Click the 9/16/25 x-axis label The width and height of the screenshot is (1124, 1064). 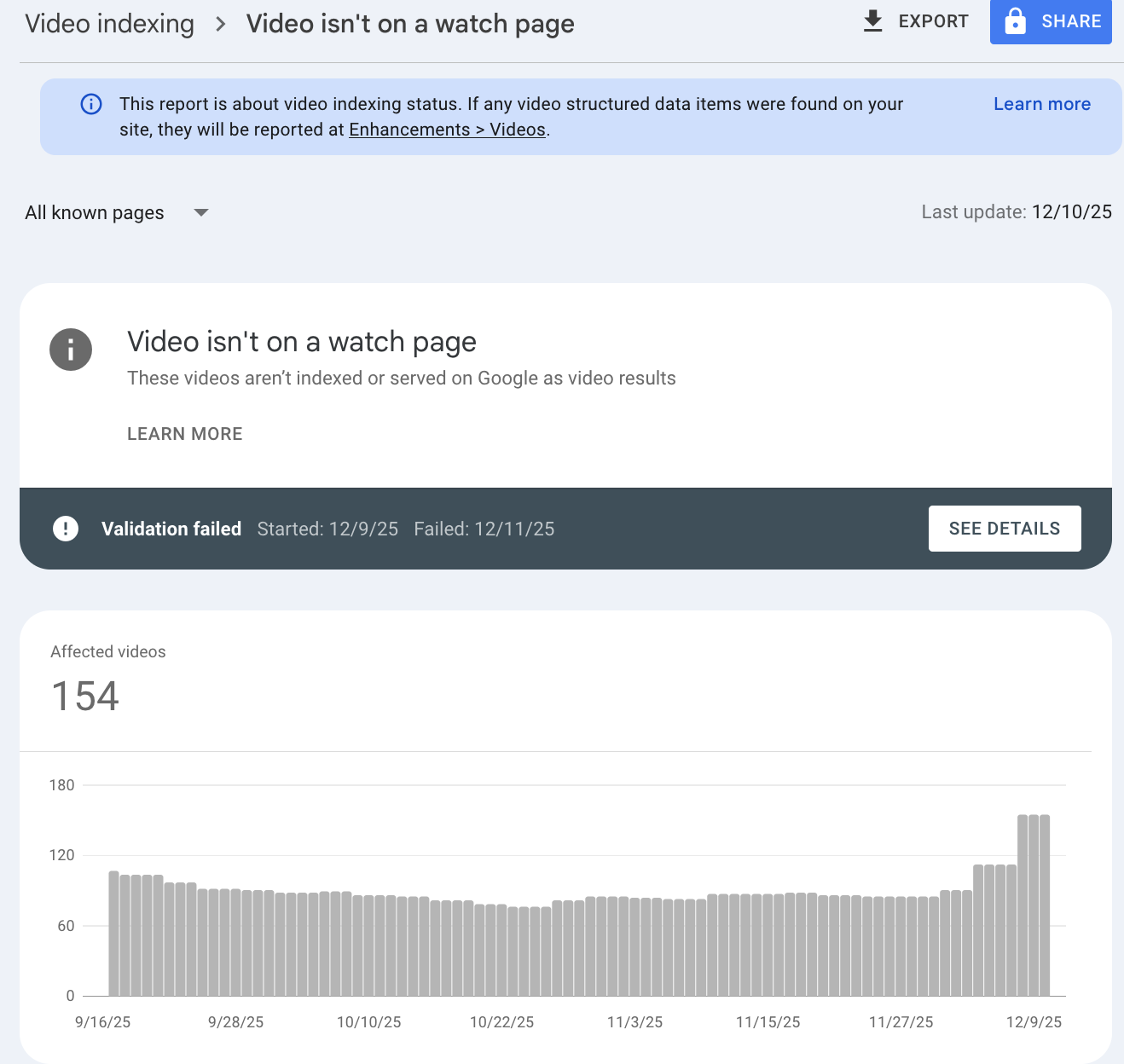(x=103, y=1022)
